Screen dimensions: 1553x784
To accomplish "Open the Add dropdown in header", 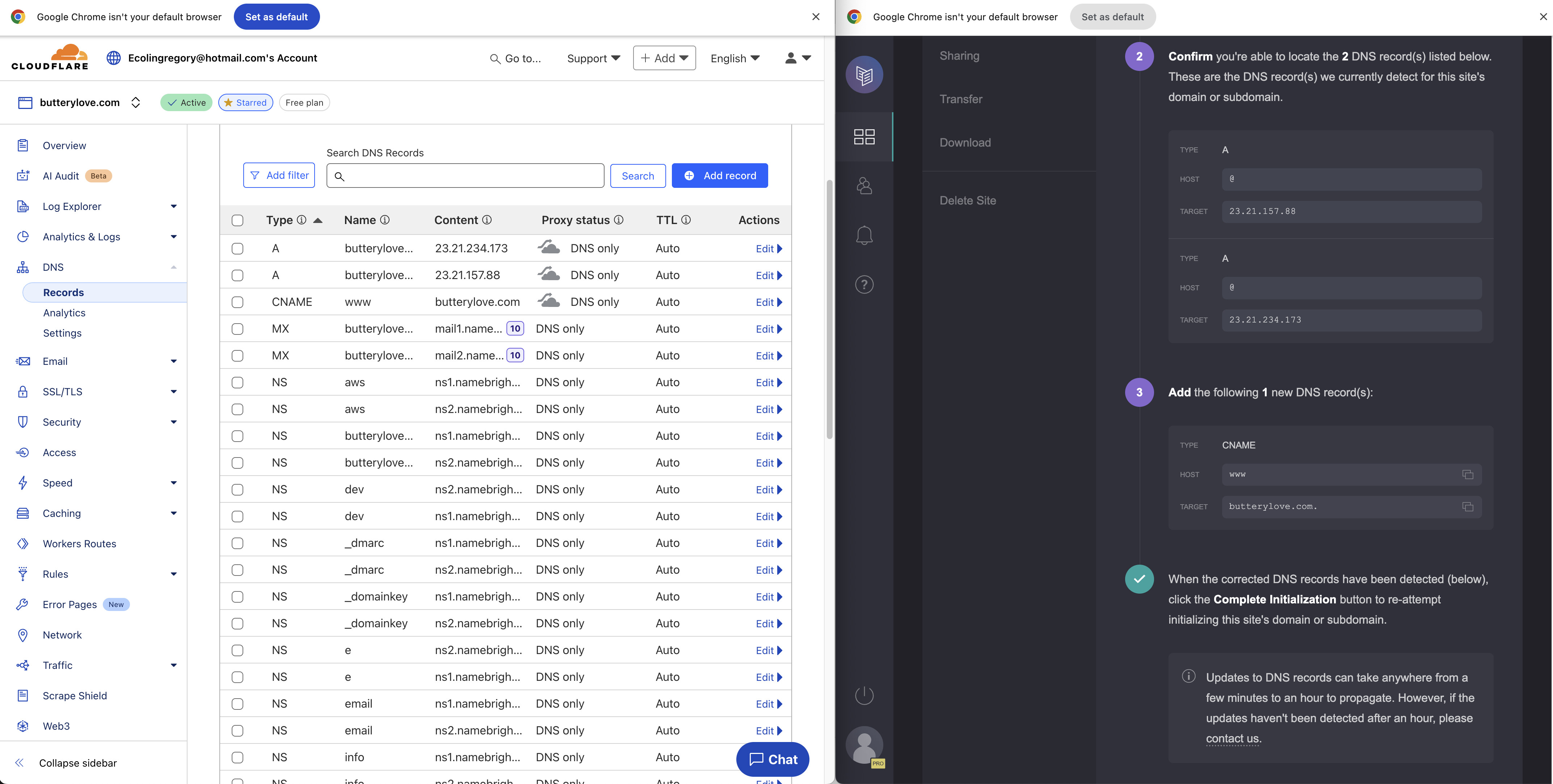I will pos(664,58).
